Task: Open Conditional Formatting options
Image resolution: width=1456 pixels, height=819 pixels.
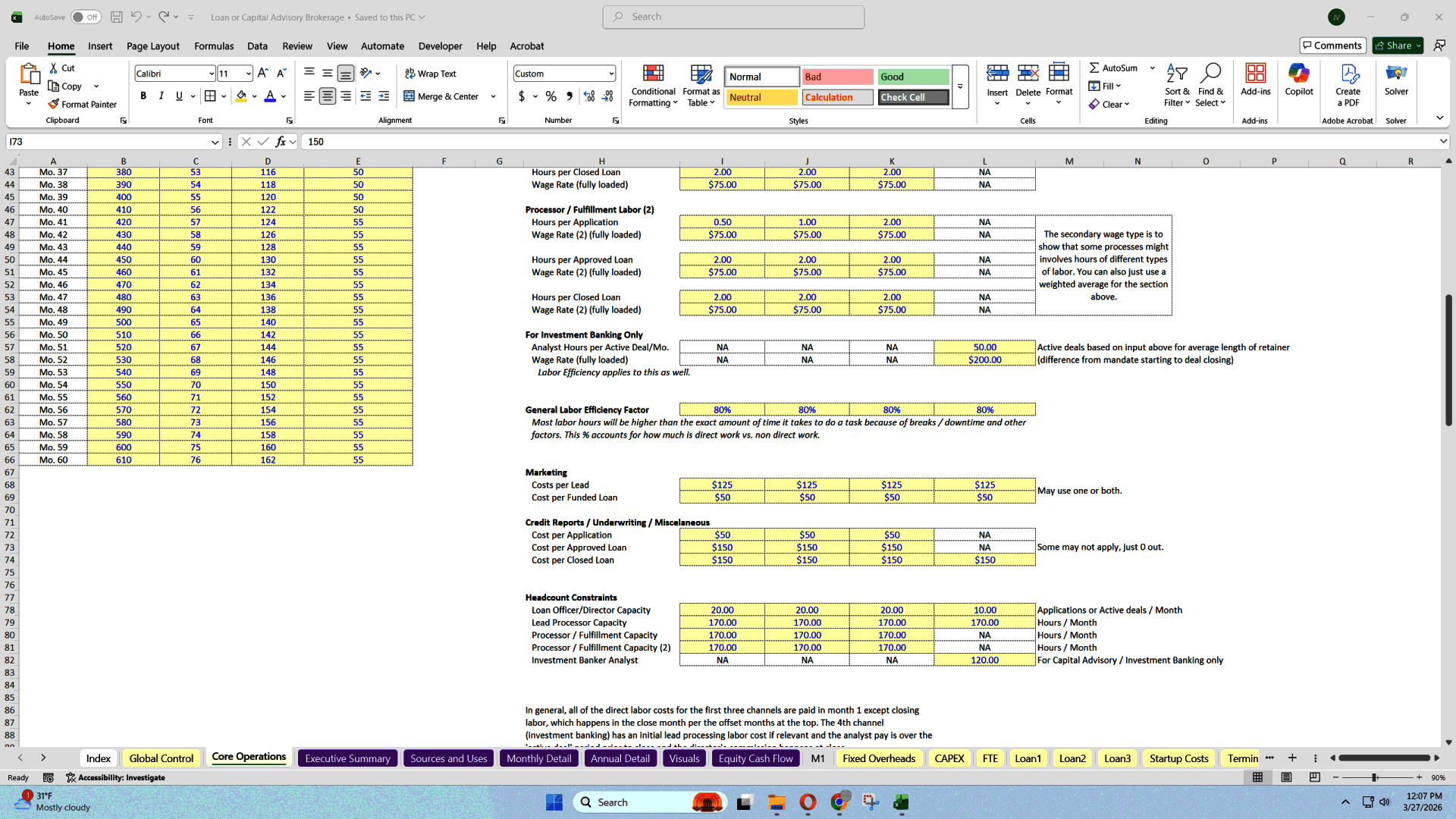Action: tap(653, 85)
